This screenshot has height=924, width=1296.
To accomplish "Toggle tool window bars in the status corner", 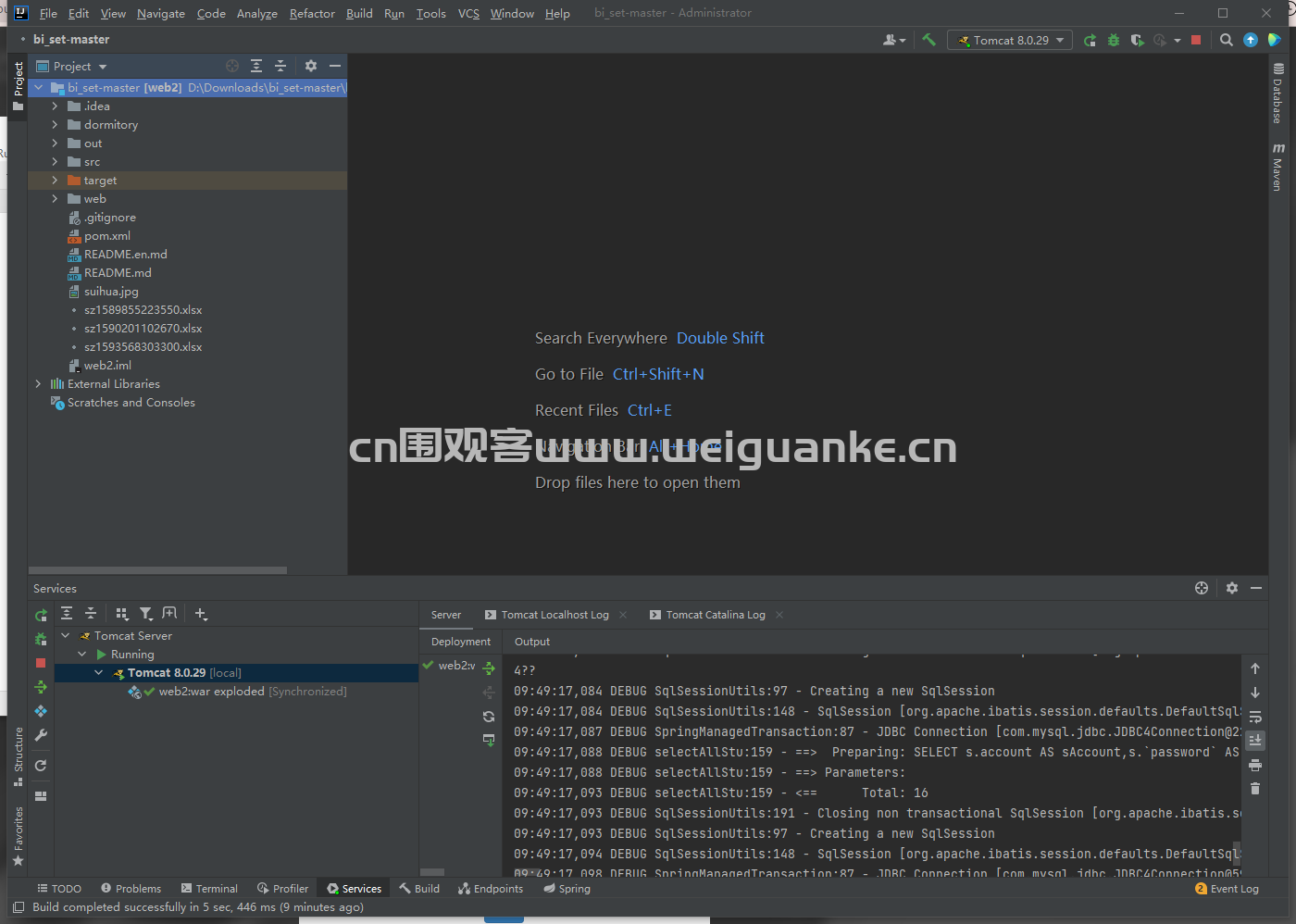I will [18, 907].
